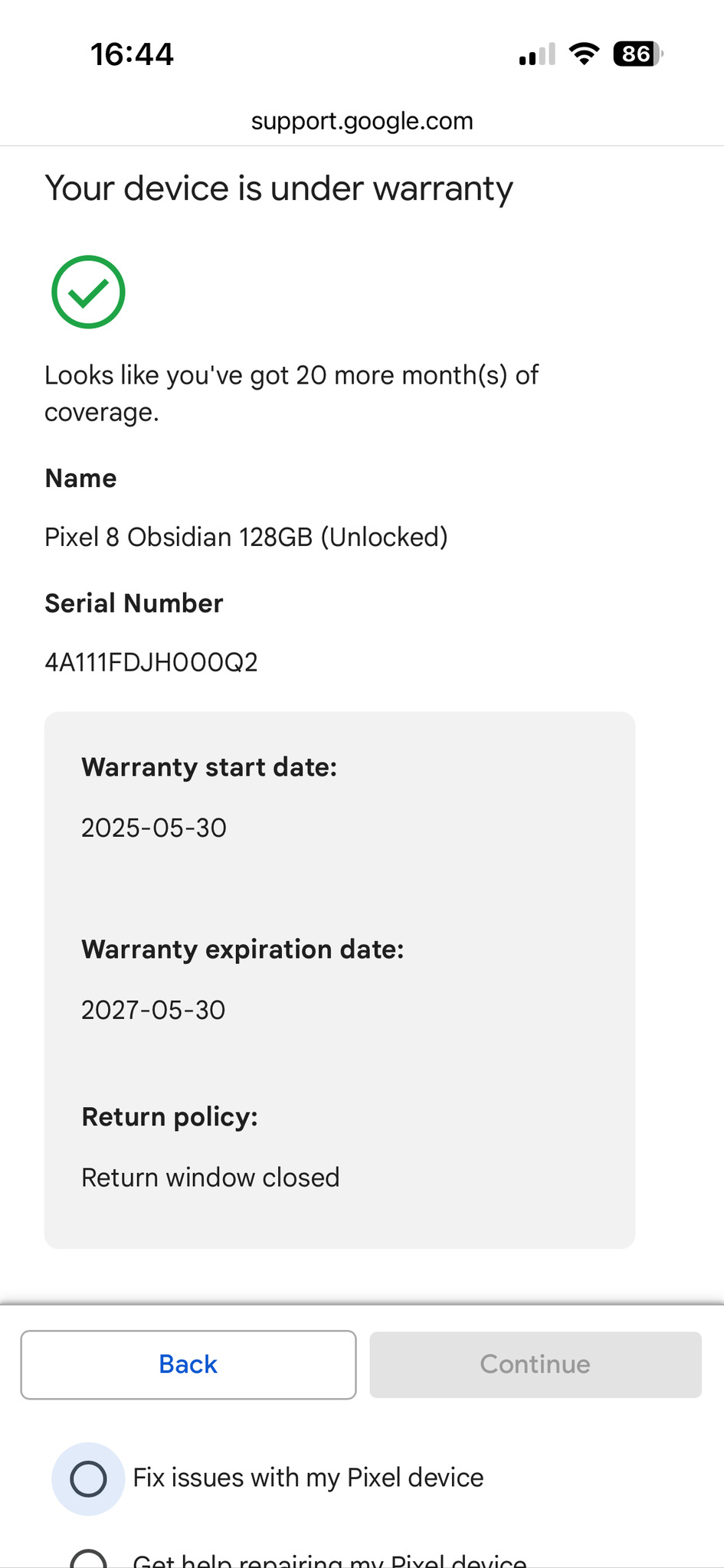Select "Fix issues with my Pixel device" radio
The height and width of the screenshot is (1568, 724).
[88, 1478]
